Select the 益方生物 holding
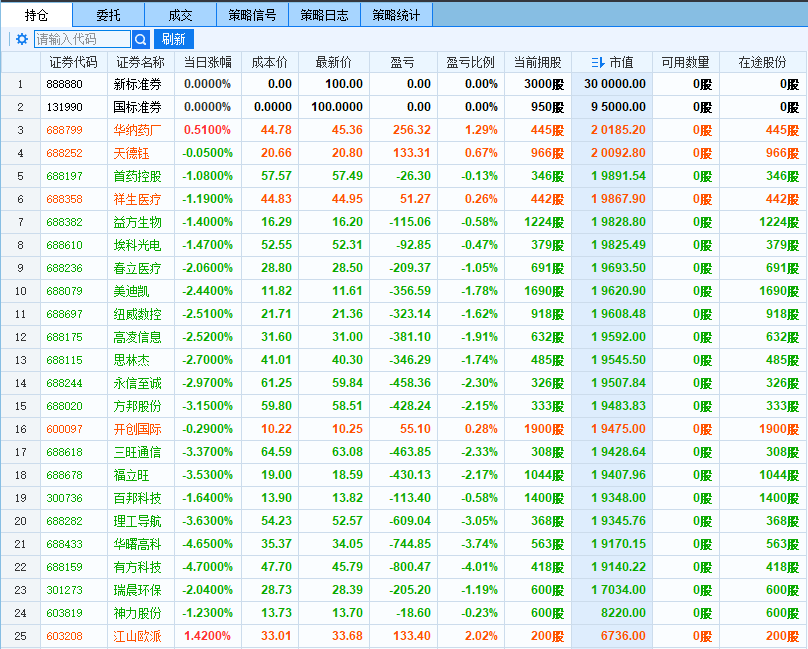The width and height of the screenshot is (808, 649). pyautogui.click(x=138, y=222)
